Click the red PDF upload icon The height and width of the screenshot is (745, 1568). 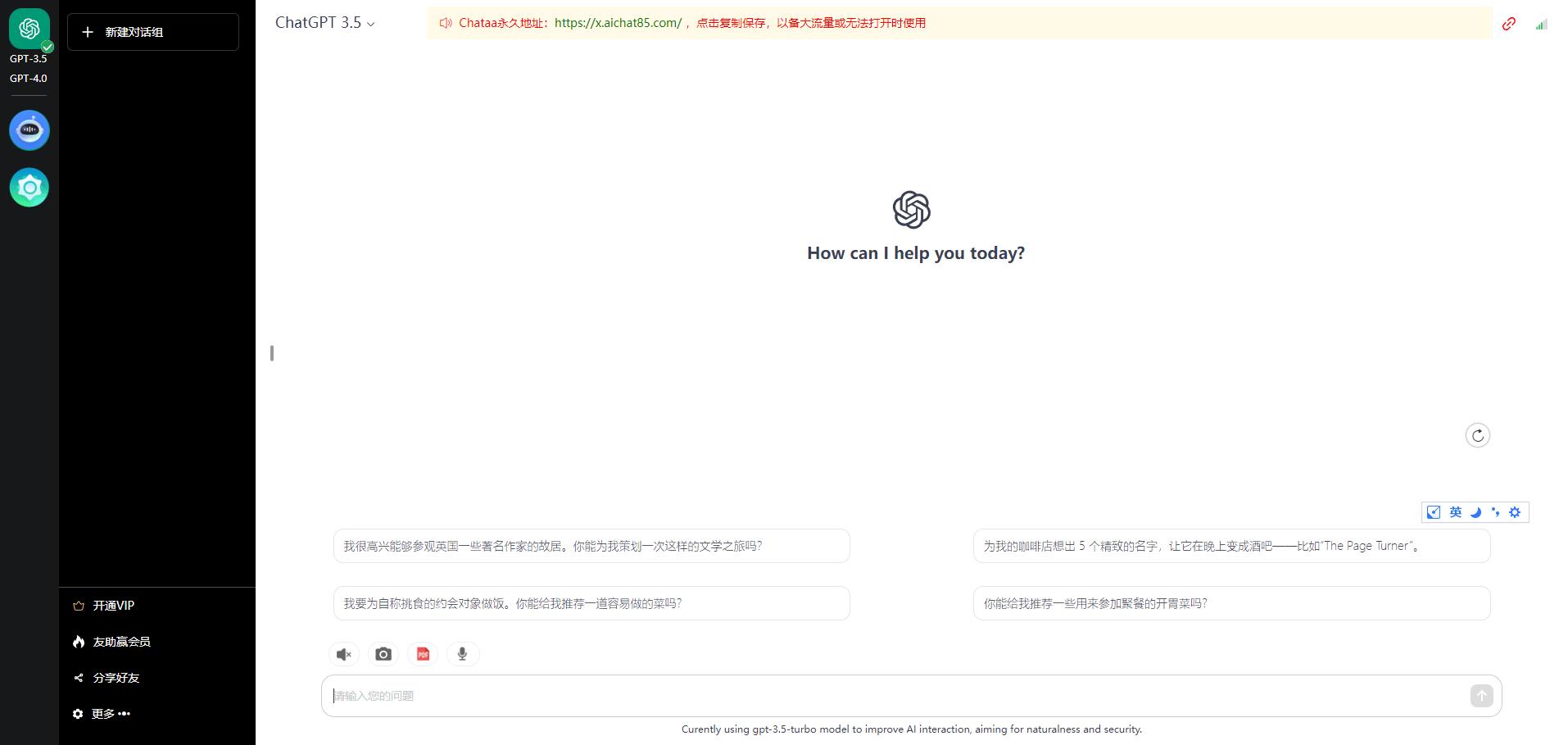point(423,654)
